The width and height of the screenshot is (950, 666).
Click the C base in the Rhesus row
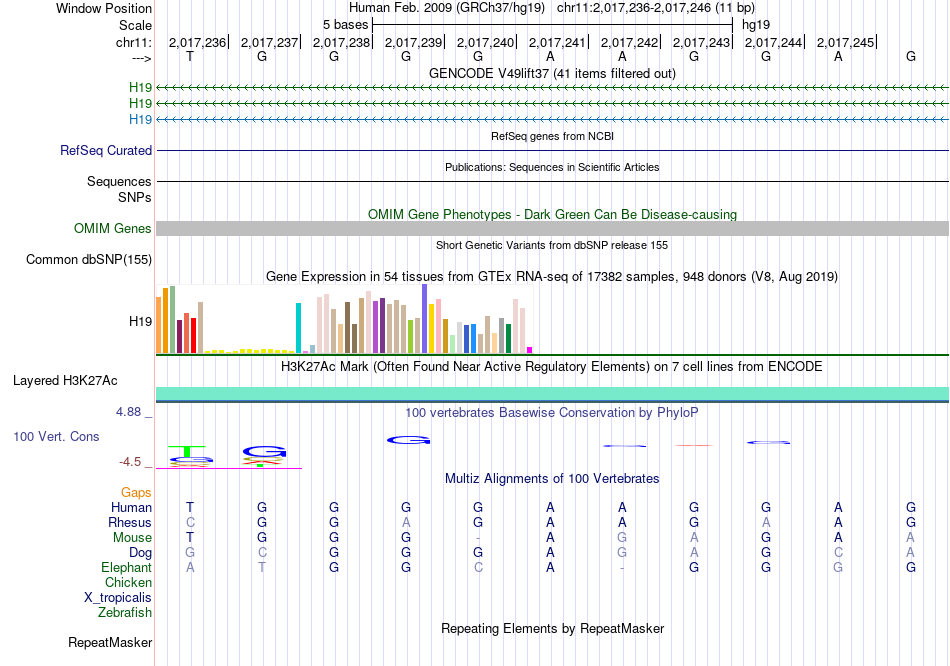tap(190, 522)
